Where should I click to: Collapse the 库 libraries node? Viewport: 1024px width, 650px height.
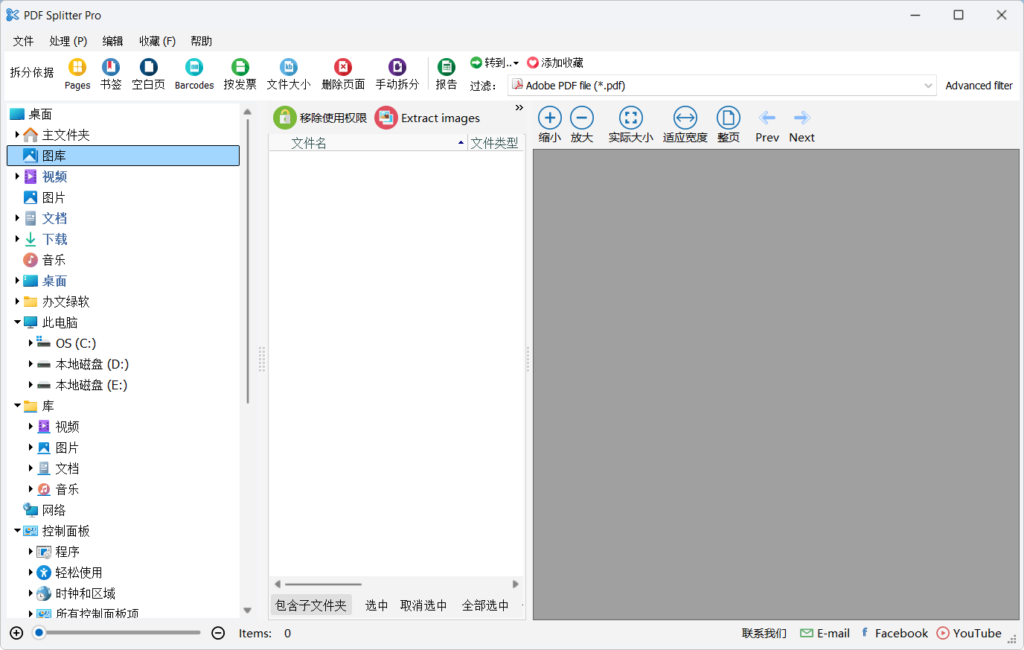[x=17, y=406]
